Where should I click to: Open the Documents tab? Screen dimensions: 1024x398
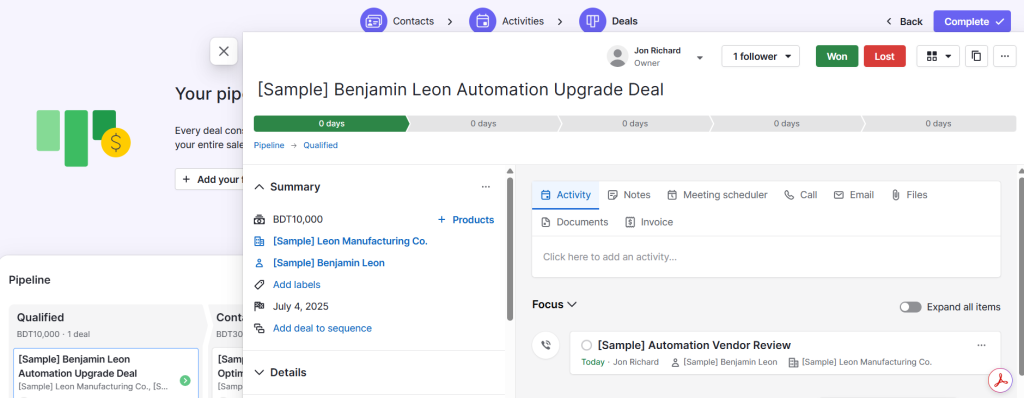point(575,222)
